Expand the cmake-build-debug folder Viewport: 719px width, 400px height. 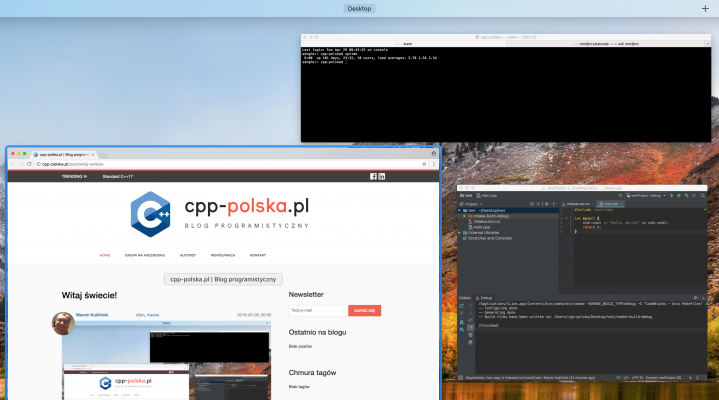pyautogui.click(x=465, y=216)
